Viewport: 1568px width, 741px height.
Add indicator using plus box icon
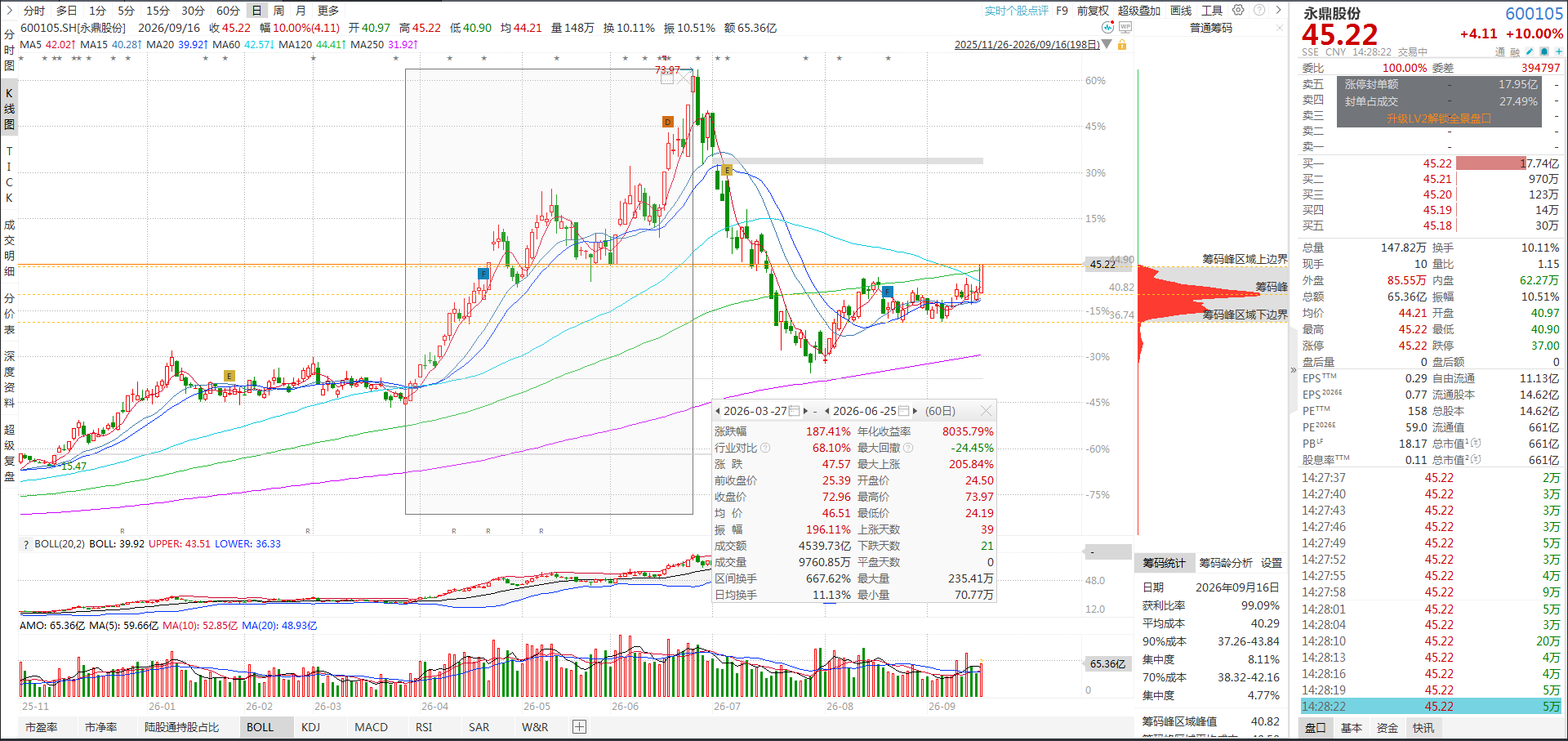click(579, 726)
